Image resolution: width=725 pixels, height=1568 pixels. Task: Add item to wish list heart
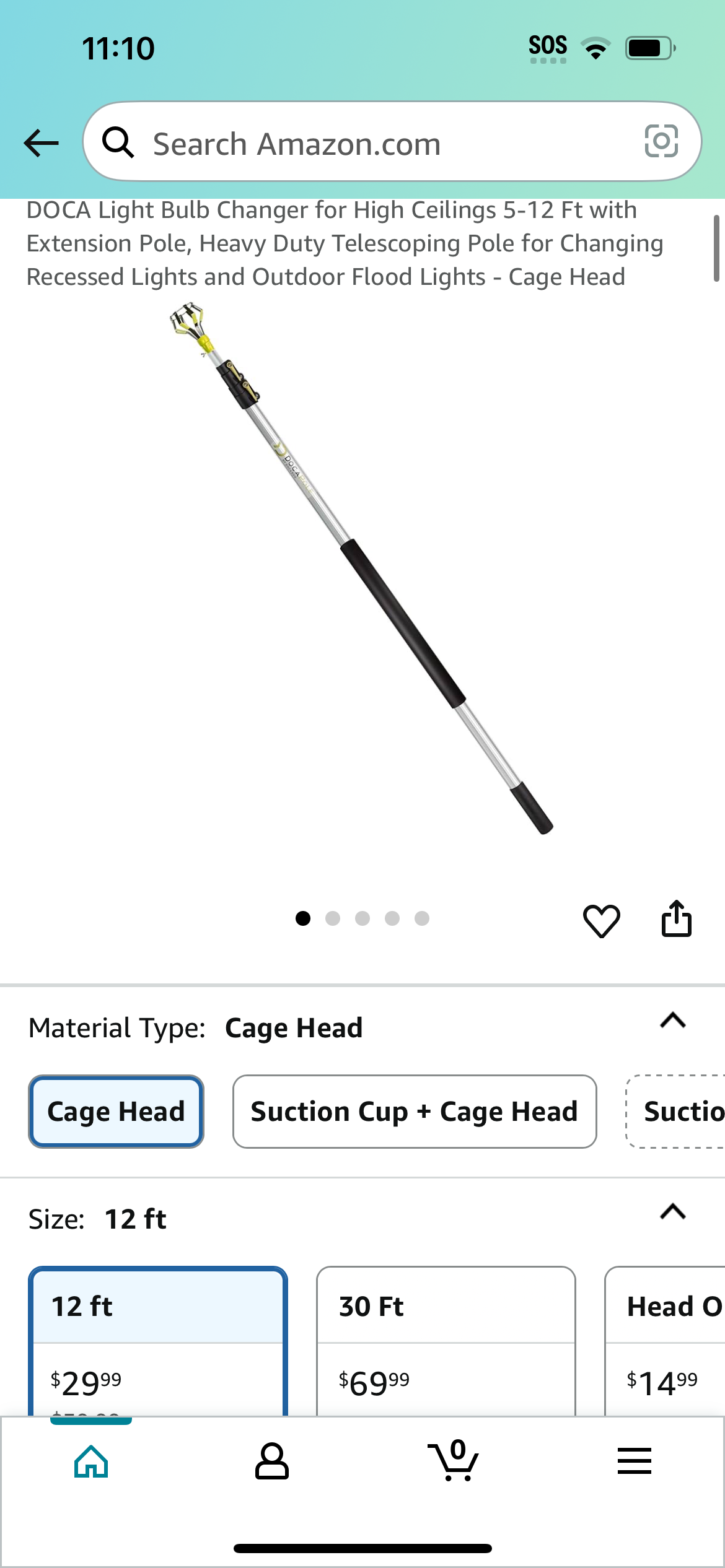click(x=601, y=920)
